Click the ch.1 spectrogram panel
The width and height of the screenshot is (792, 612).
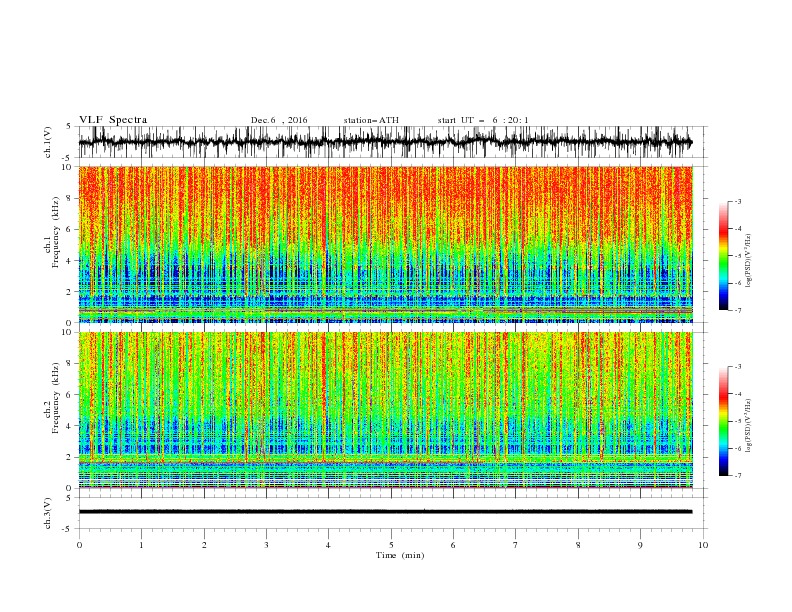[385, 244]
